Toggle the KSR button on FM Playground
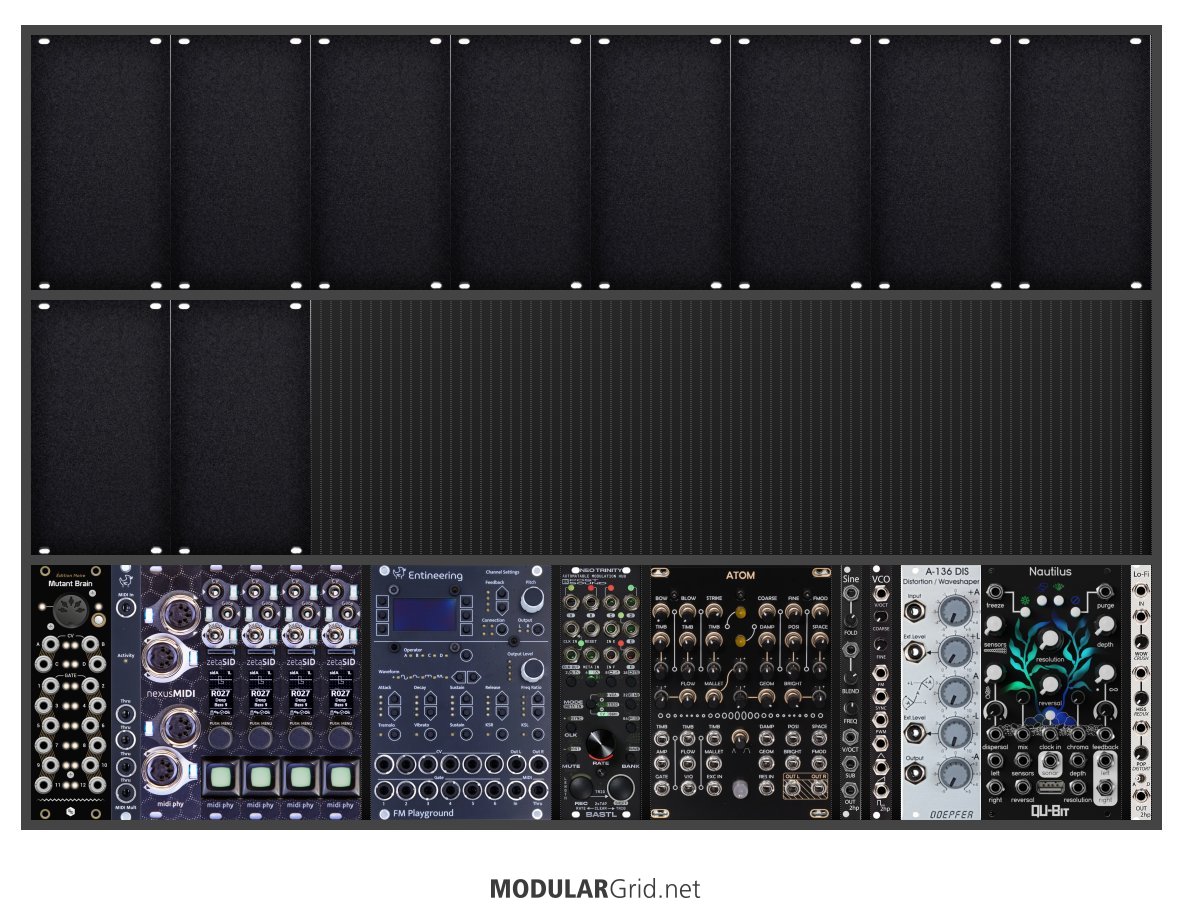This screenshot has width=1192, height=910. click(x=502, y=734)
